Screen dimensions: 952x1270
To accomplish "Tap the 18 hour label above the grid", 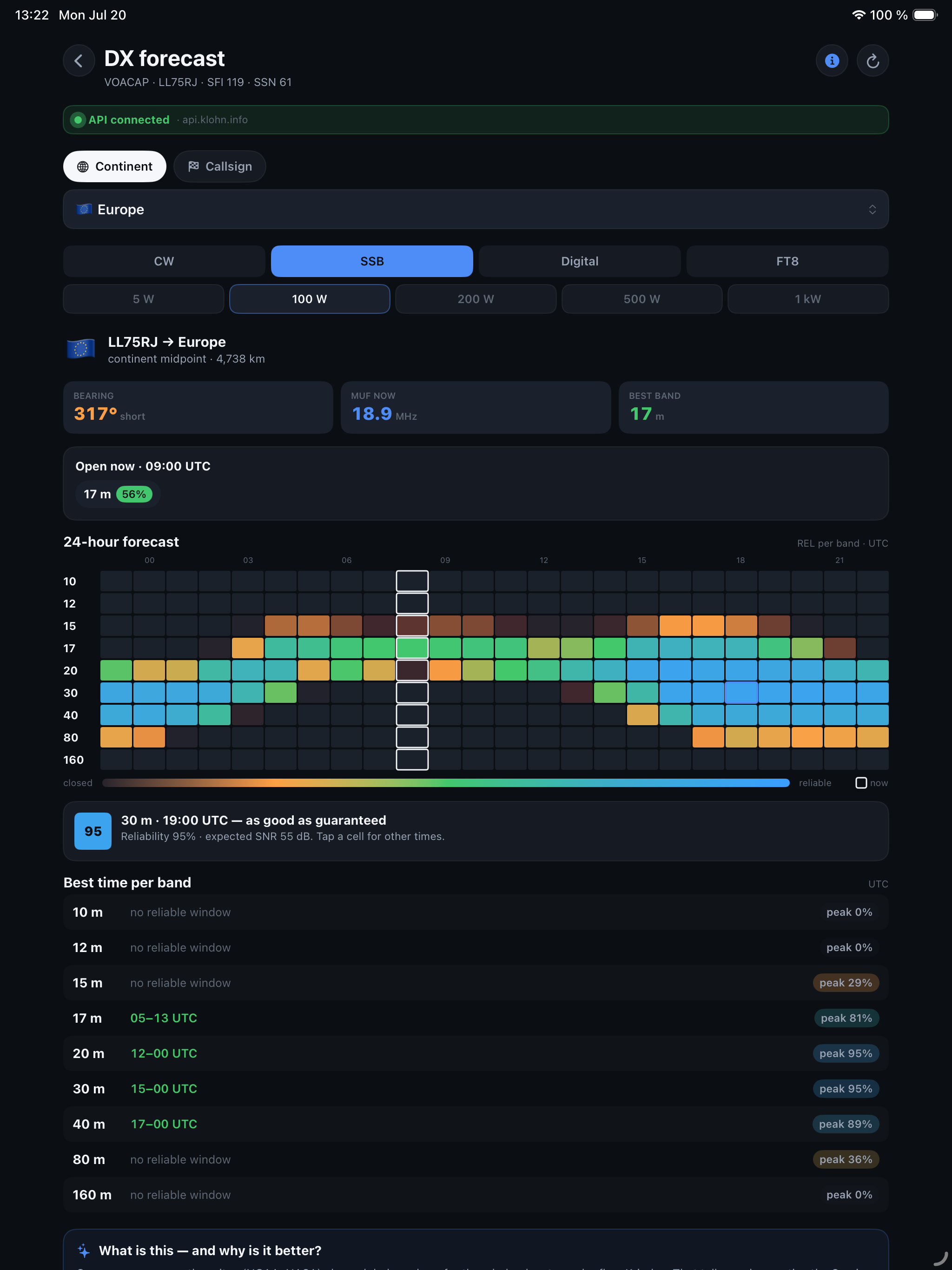I will click(x=740, y=560).
